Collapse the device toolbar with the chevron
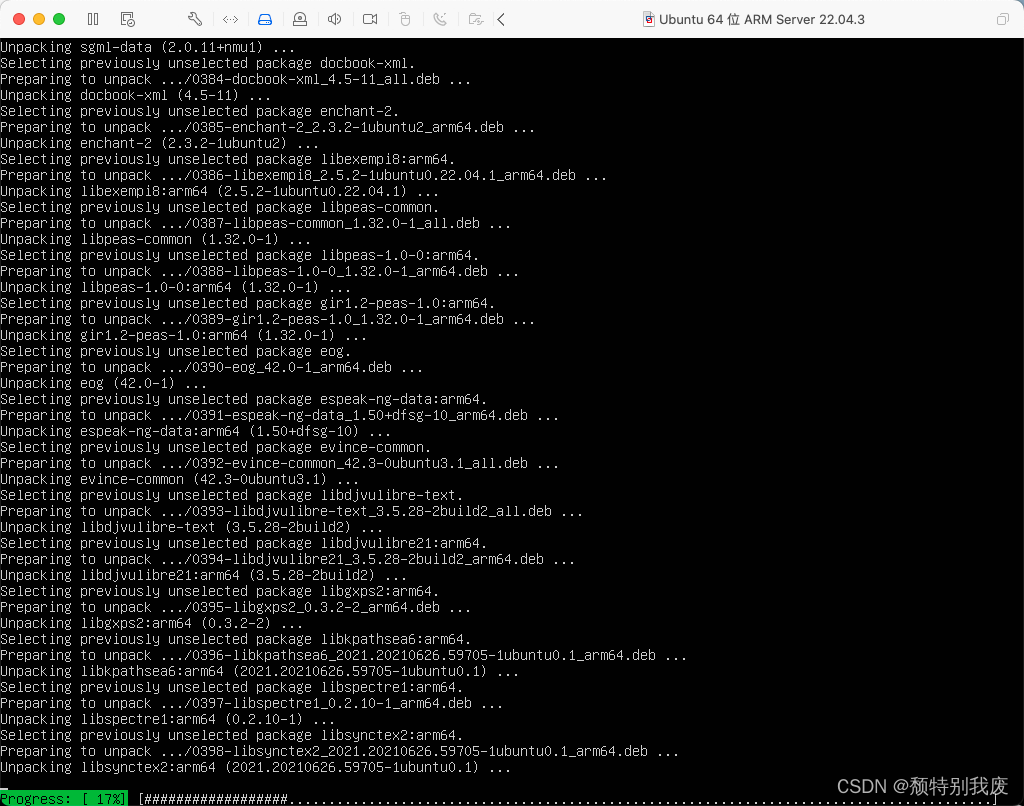This screenshot has width=1024, height=806. point(501,20)
